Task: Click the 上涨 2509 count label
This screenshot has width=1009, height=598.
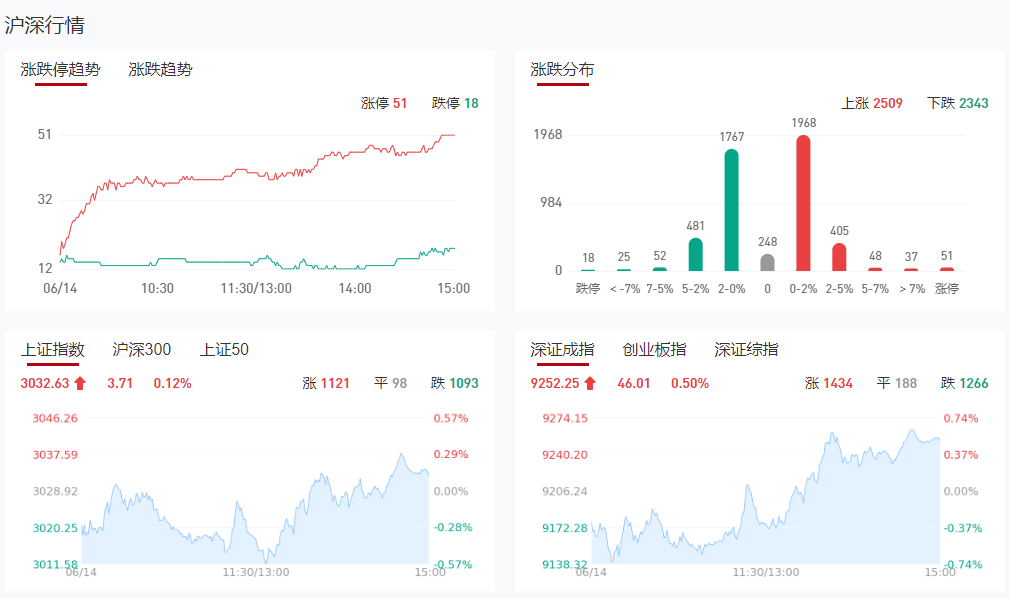Action: pyautogui.click(x=872, y=103)
